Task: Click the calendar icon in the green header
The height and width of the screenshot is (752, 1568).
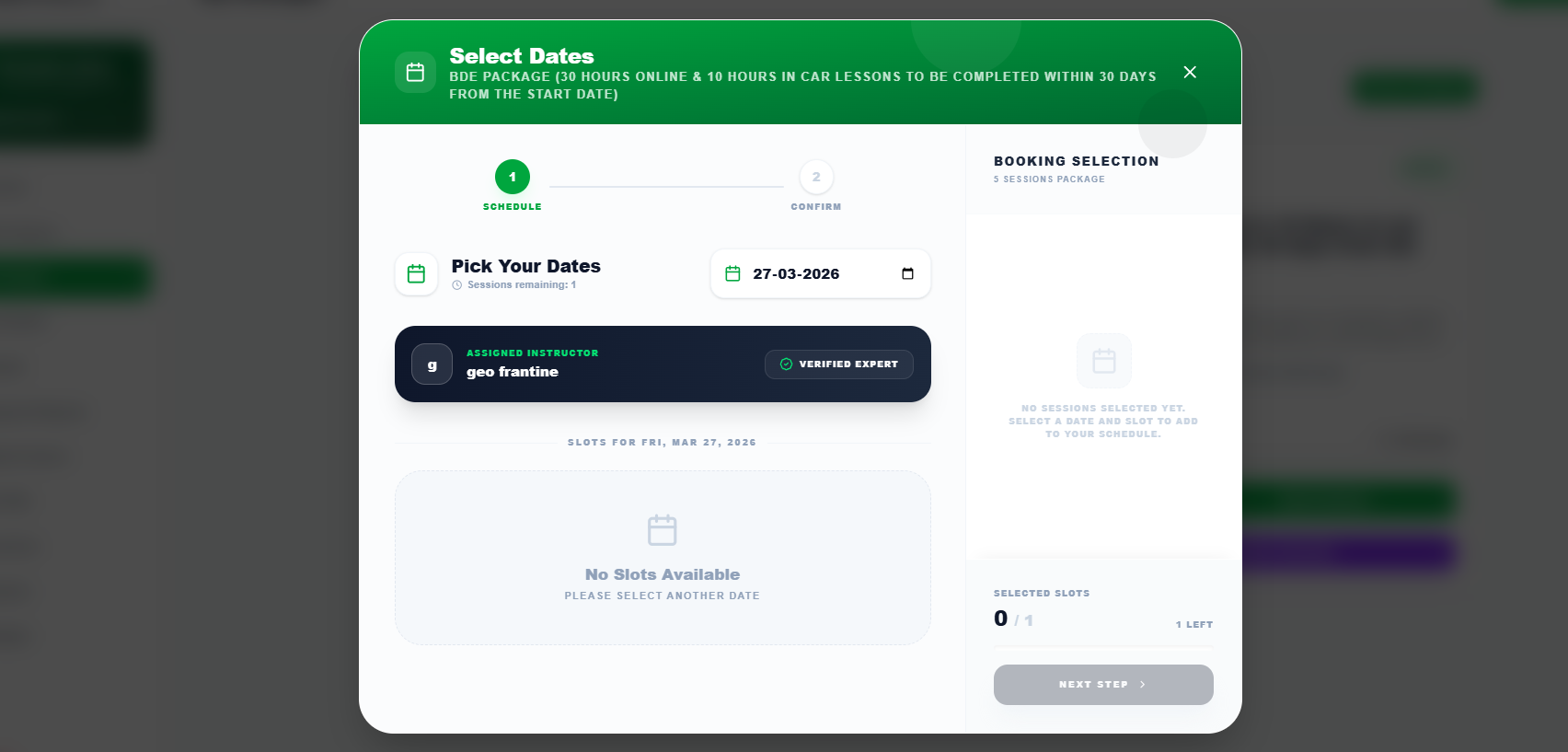Action: point(415,72)
